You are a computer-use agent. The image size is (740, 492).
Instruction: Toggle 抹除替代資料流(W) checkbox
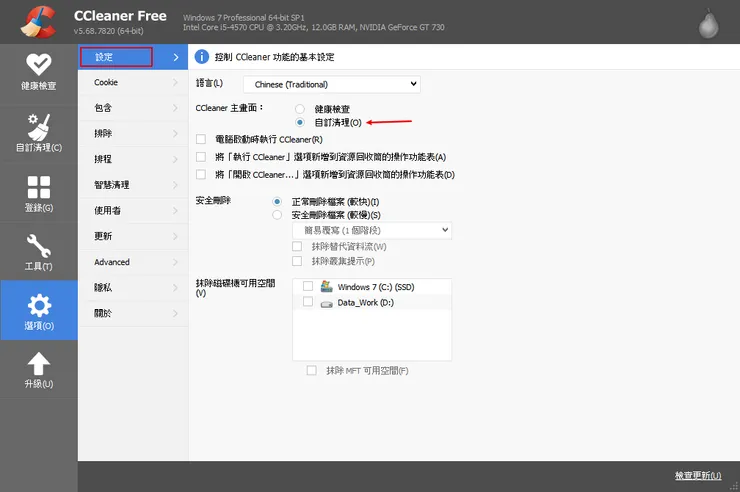(x=297, y=246)
